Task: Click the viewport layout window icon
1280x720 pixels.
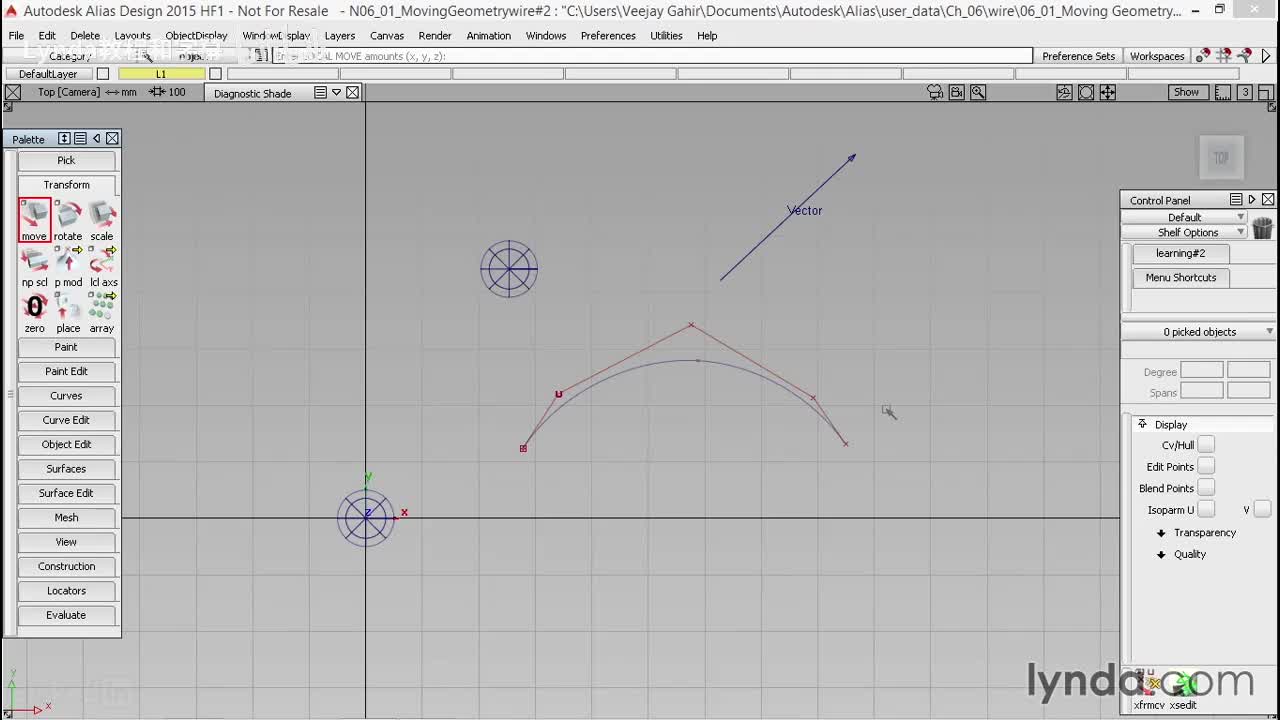Action: click(x=1266, y=92)
